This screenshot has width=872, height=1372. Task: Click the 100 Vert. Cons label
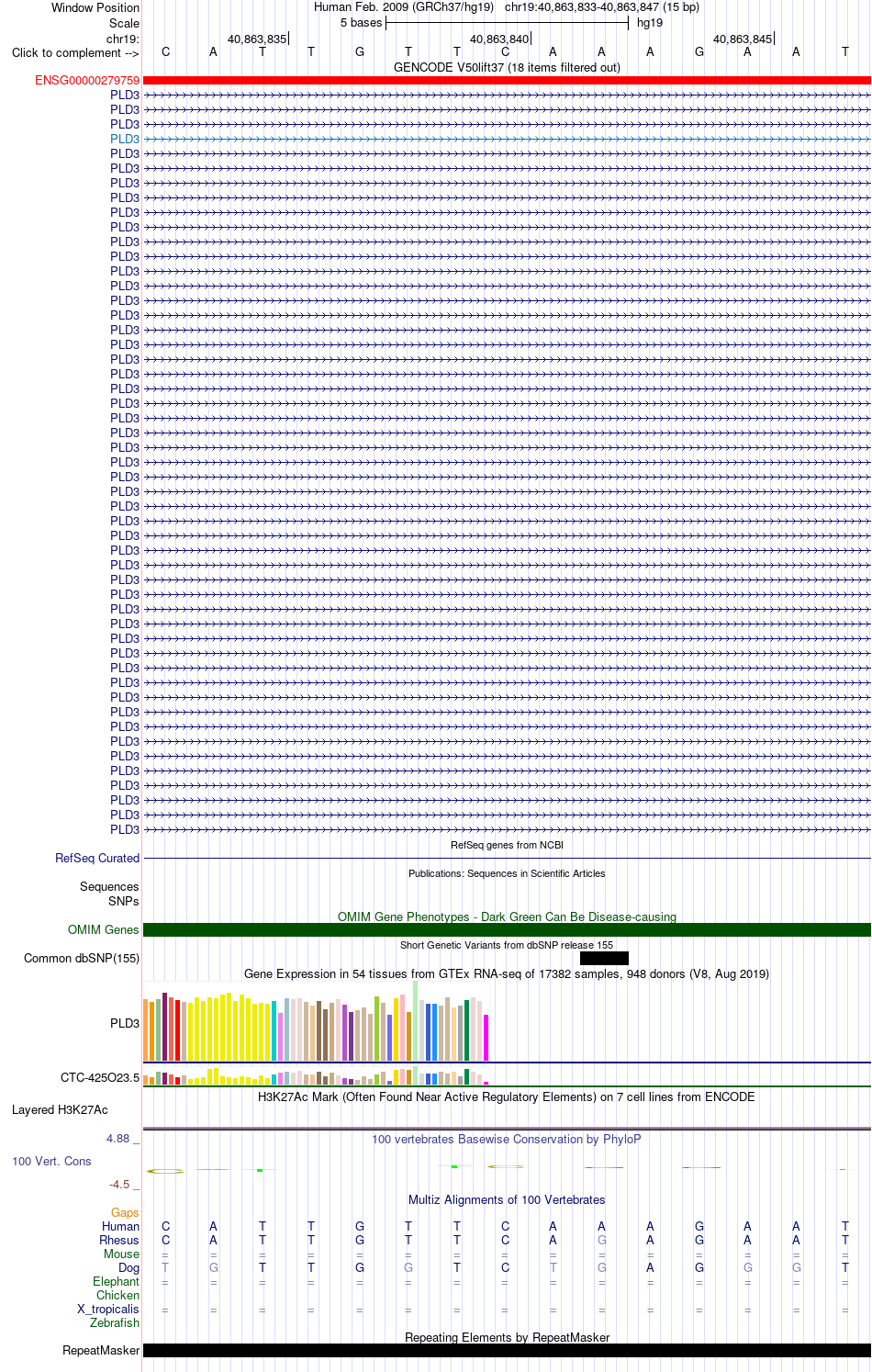pos(51,1162)
